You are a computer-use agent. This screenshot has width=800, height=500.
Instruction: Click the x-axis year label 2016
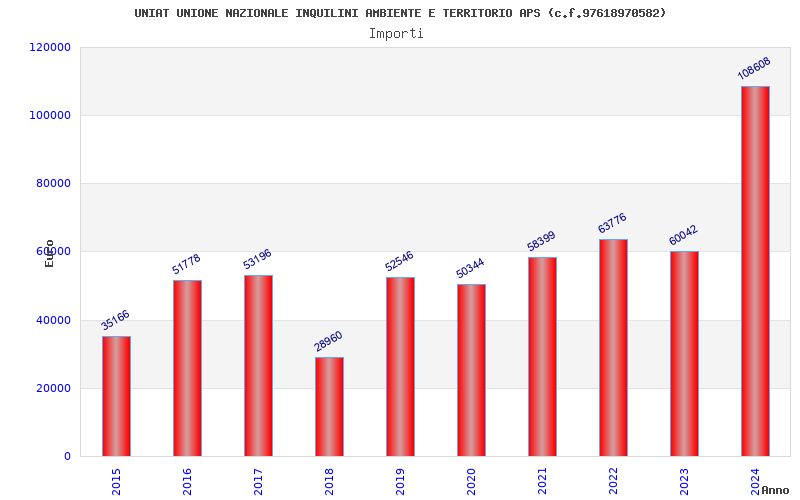tap(187, 481)
